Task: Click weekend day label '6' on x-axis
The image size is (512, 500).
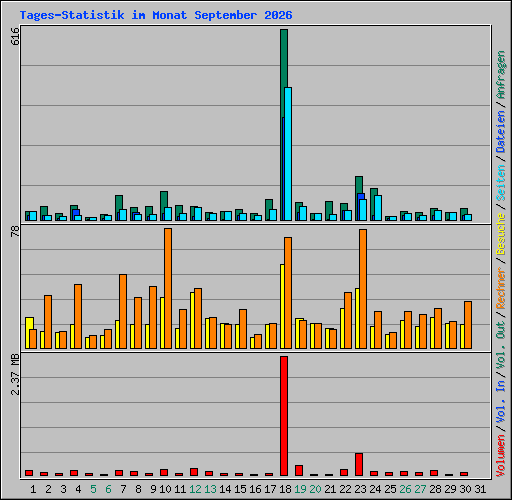Action: click(x=108, y=489)
